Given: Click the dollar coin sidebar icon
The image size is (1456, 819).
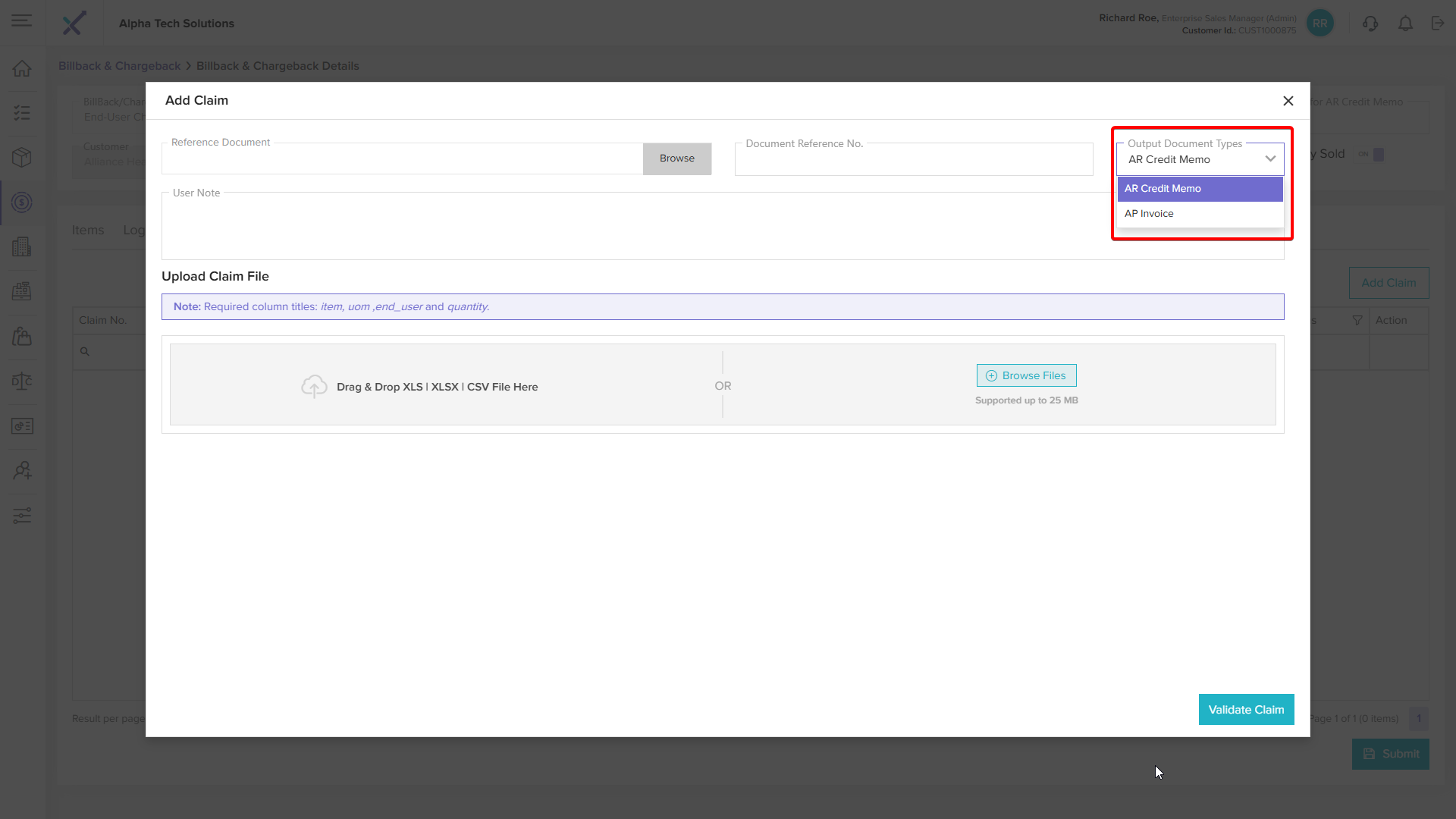Looking at the screenshot, I should click(x=22, y=202).
